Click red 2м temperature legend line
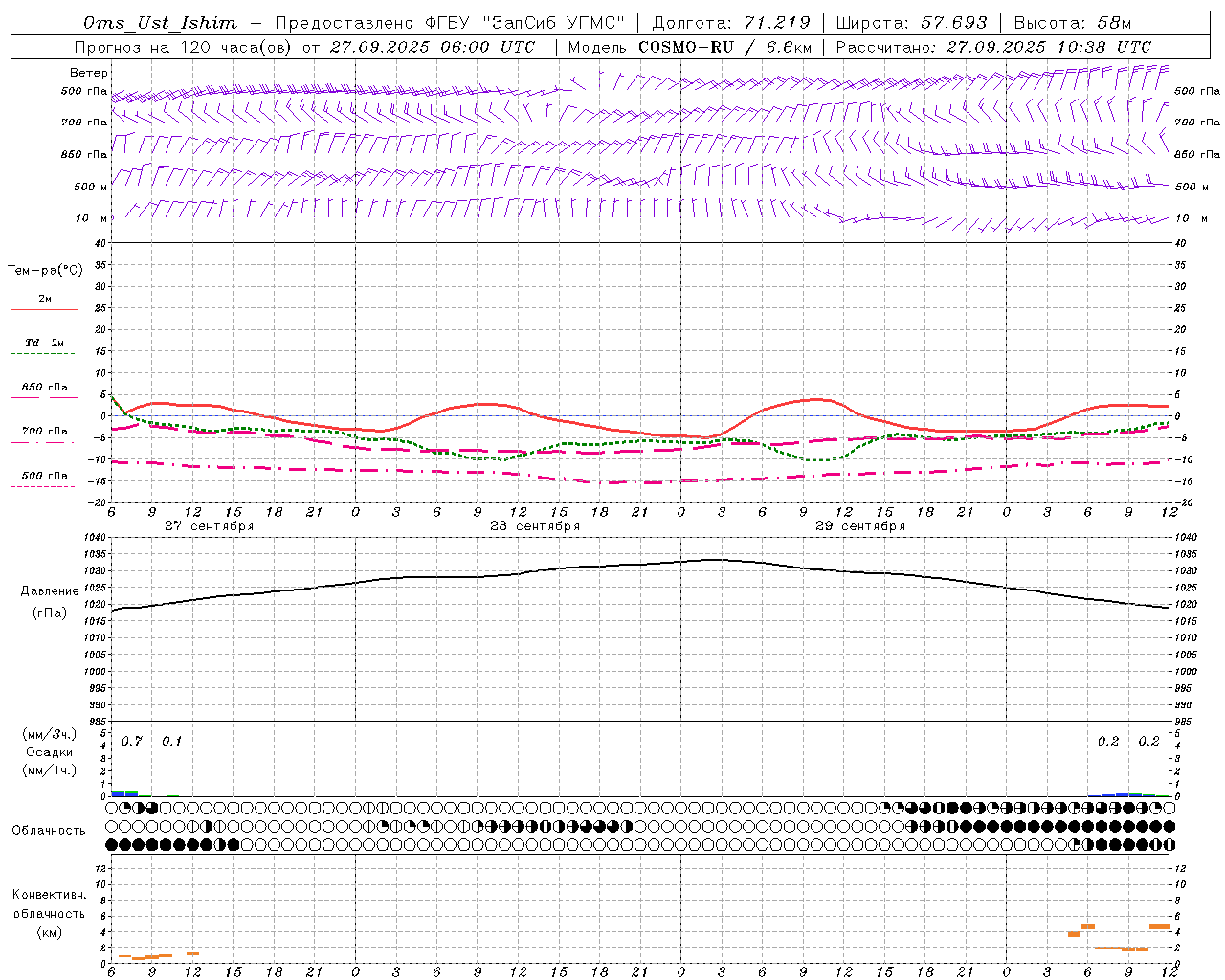 [44, 309]
